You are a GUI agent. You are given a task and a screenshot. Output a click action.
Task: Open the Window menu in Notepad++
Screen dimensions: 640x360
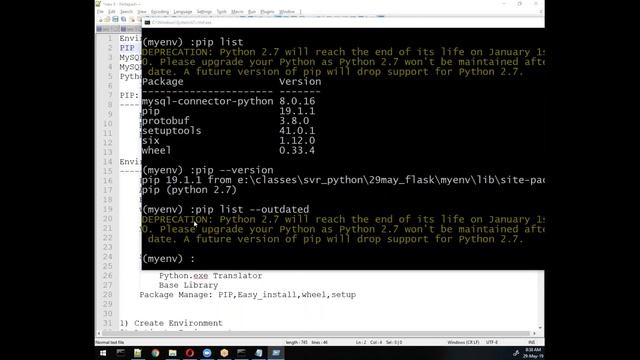tap(287, 12)
